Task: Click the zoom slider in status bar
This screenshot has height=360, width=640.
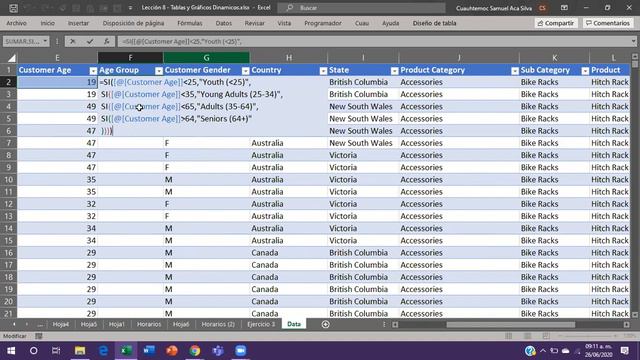Action: [x=588, y=336]
